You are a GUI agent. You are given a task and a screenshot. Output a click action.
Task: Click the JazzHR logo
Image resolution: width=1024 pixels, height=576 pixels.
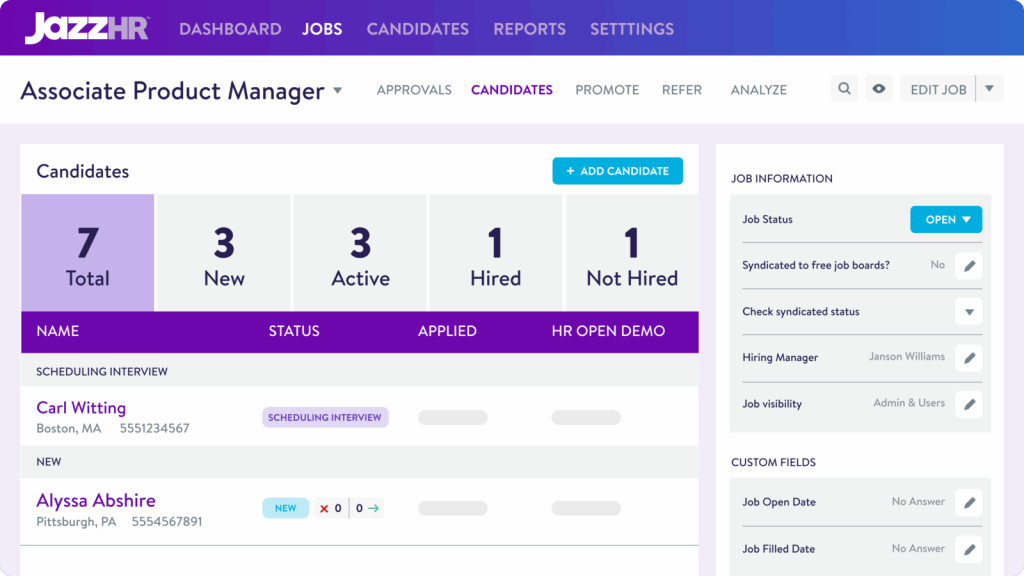(x=87, y=28)
